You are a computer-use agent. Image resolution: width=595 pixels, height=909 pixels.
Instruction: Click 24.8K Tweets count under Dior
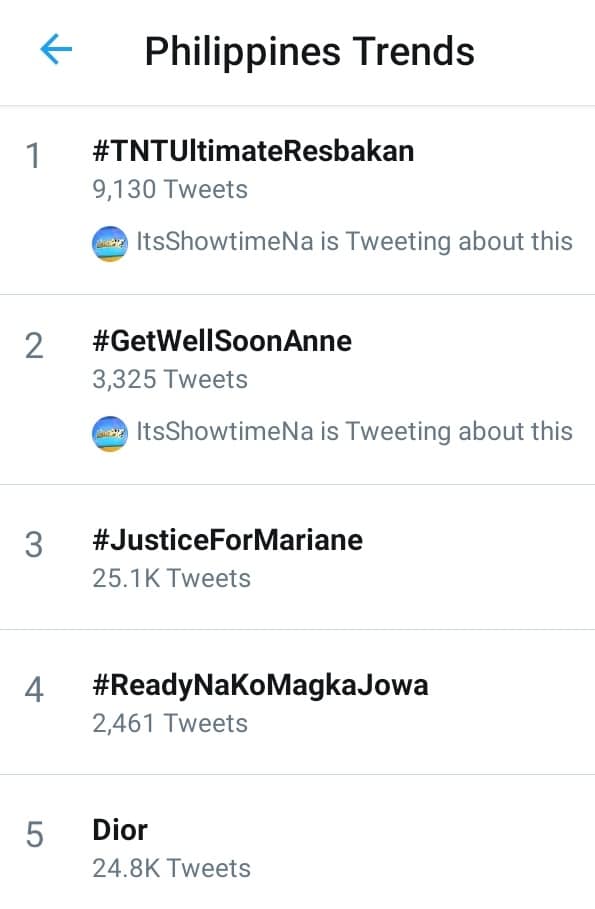tap(172, 868)
